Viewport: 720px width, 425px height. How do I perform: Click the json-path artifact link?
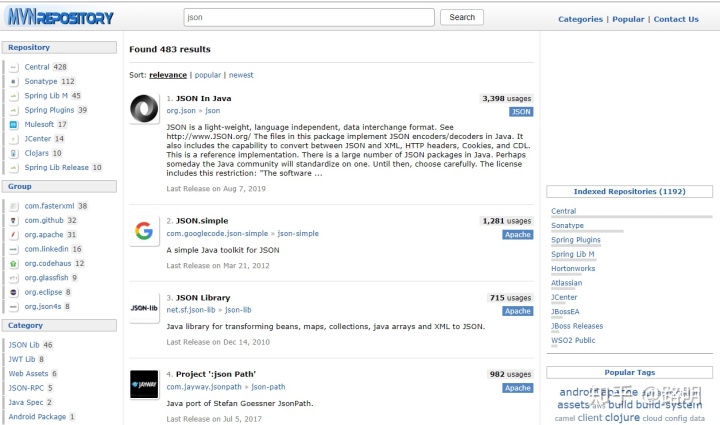click(268, 387)
